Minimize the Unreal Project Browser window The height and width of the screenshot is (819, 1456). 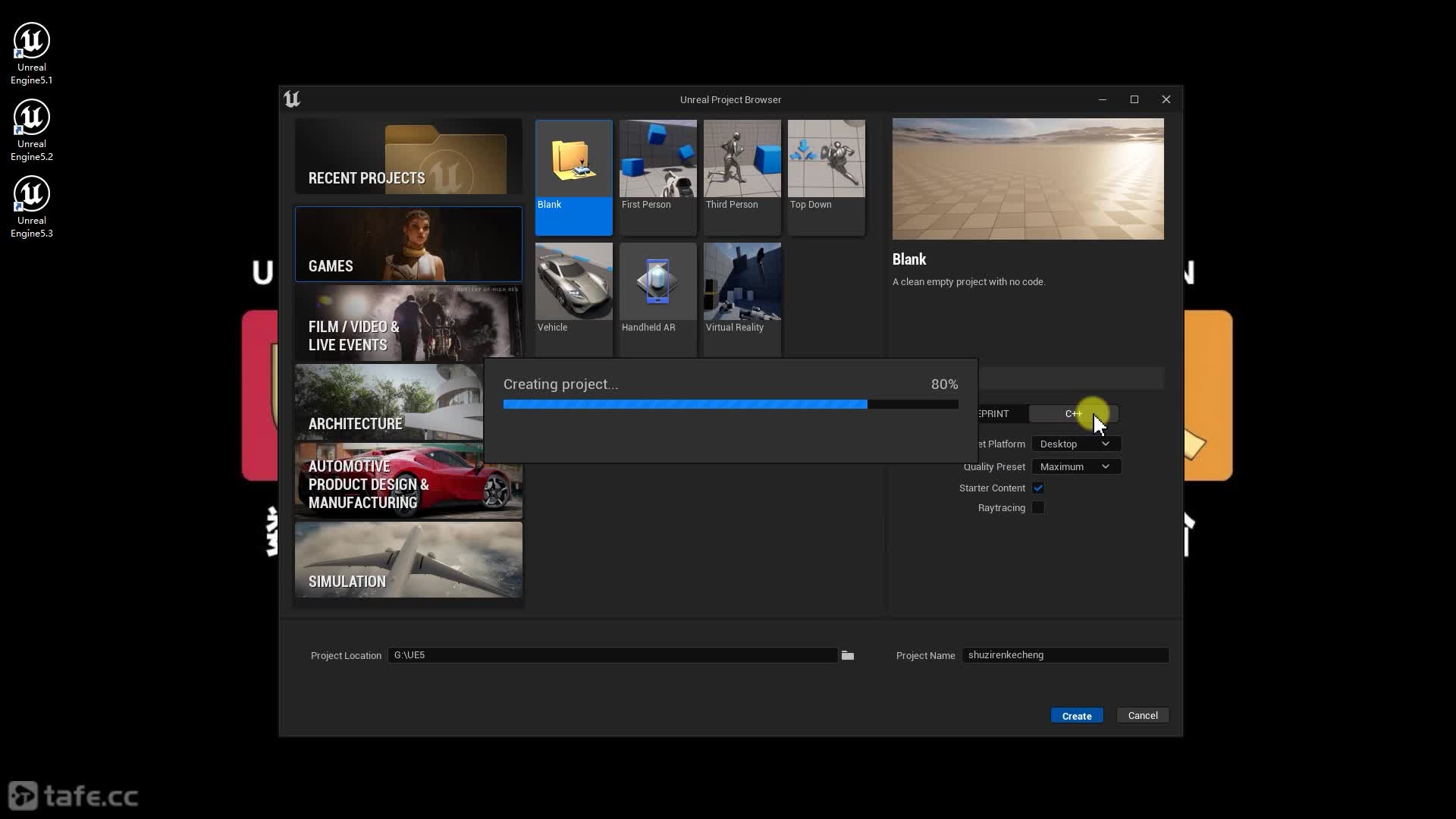1103,99
